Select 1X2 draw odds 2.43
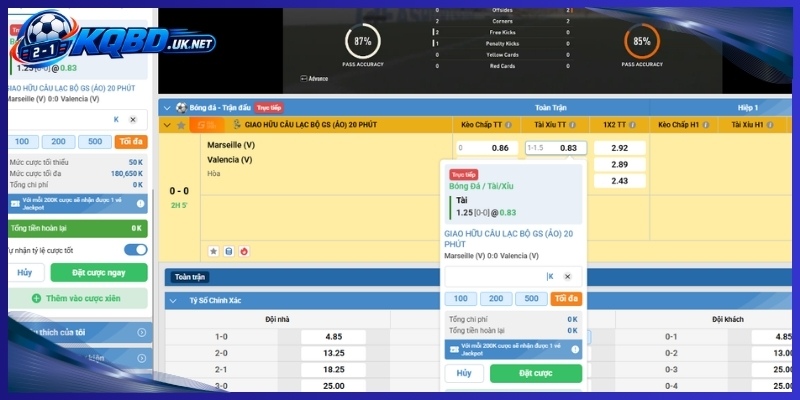 620,181
